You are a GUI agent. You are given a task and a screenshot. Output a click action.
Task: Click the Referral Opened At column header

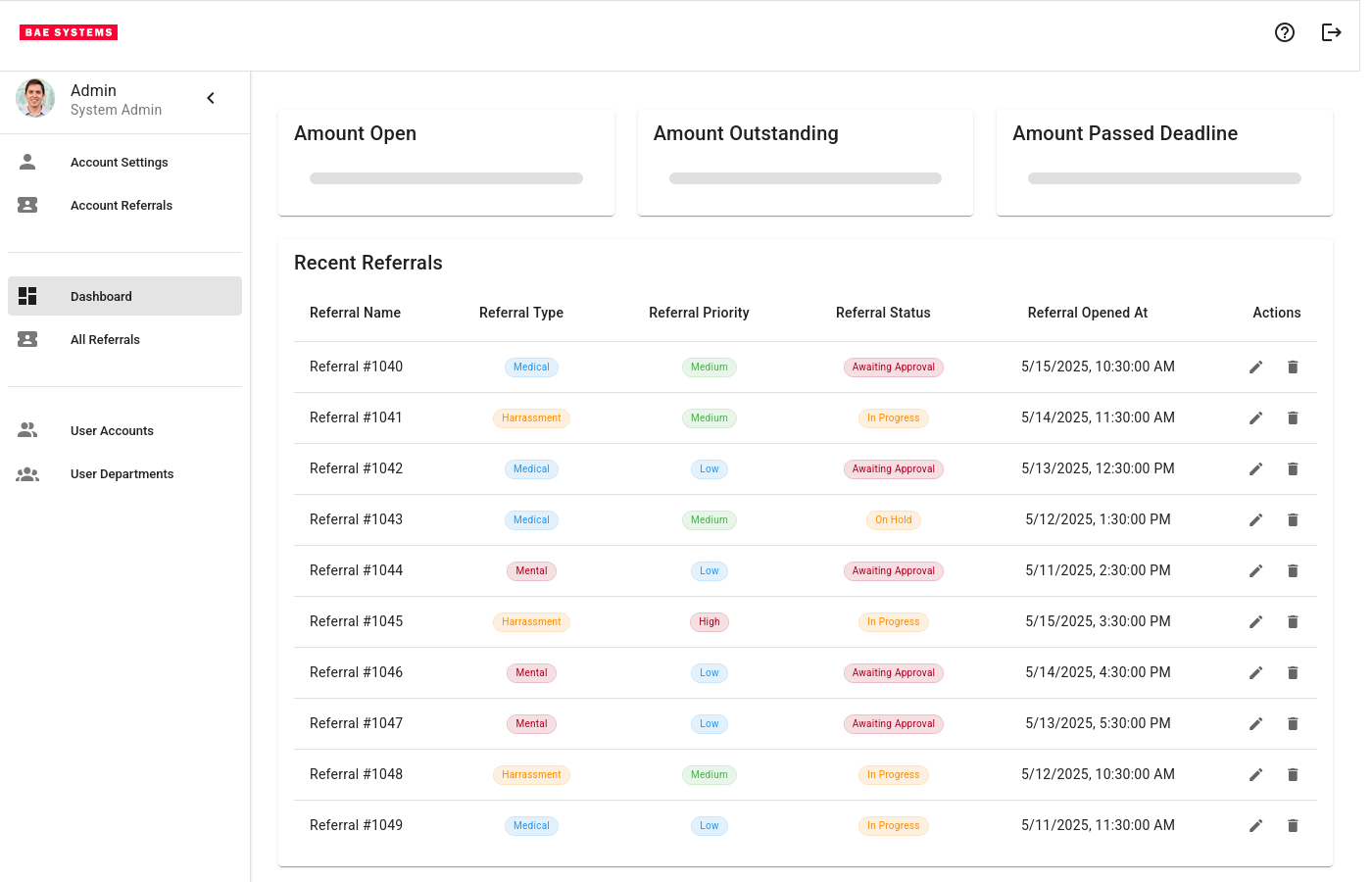[1088, 313]
